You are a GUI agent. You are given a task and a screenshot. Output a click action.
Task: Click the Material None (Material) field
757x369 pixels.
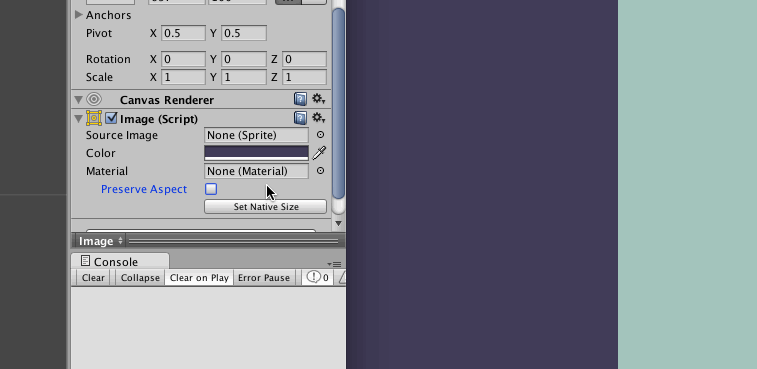256,171
